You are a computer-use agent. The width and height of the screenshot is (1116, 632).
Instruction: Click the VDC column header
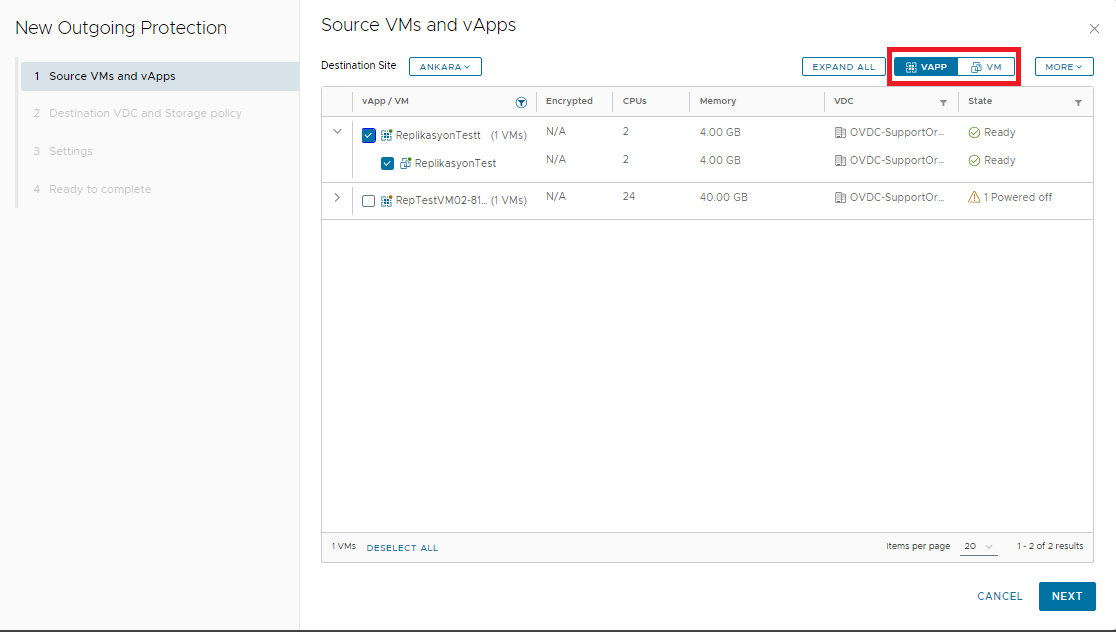(x=843, y=101)
